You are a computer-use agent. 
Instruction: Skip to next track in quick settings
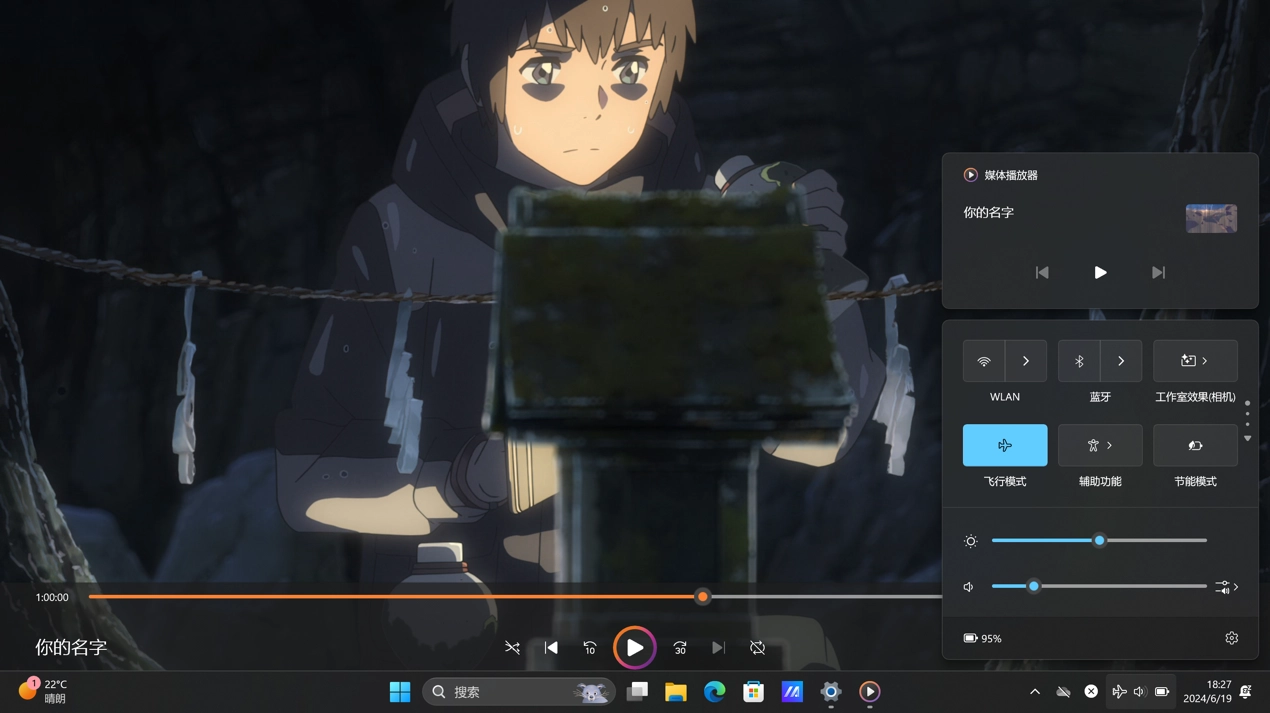1158,272
